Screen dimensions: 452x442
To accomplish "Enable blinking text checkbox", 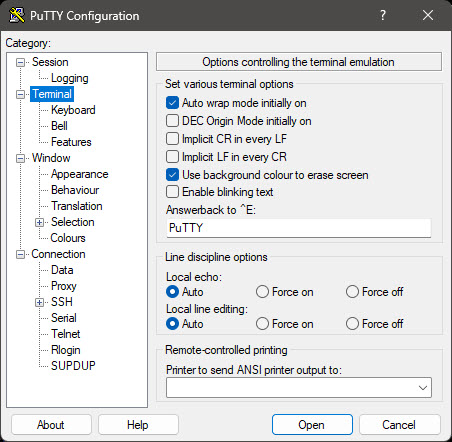I will [x=172, y=192].
